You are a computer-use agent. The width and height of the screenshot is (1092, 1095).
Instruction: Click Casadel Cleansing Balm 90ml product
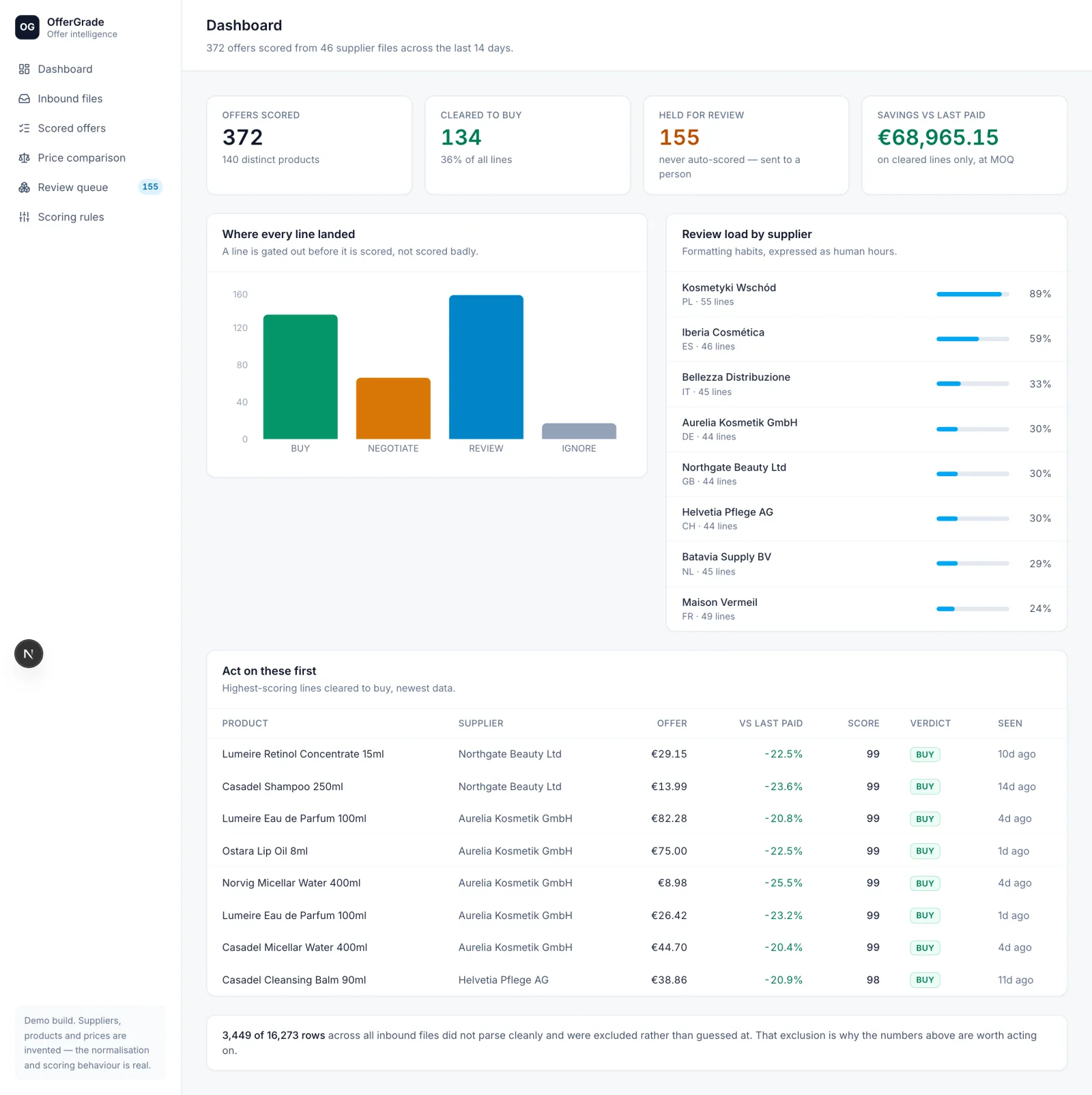point(294,980)
